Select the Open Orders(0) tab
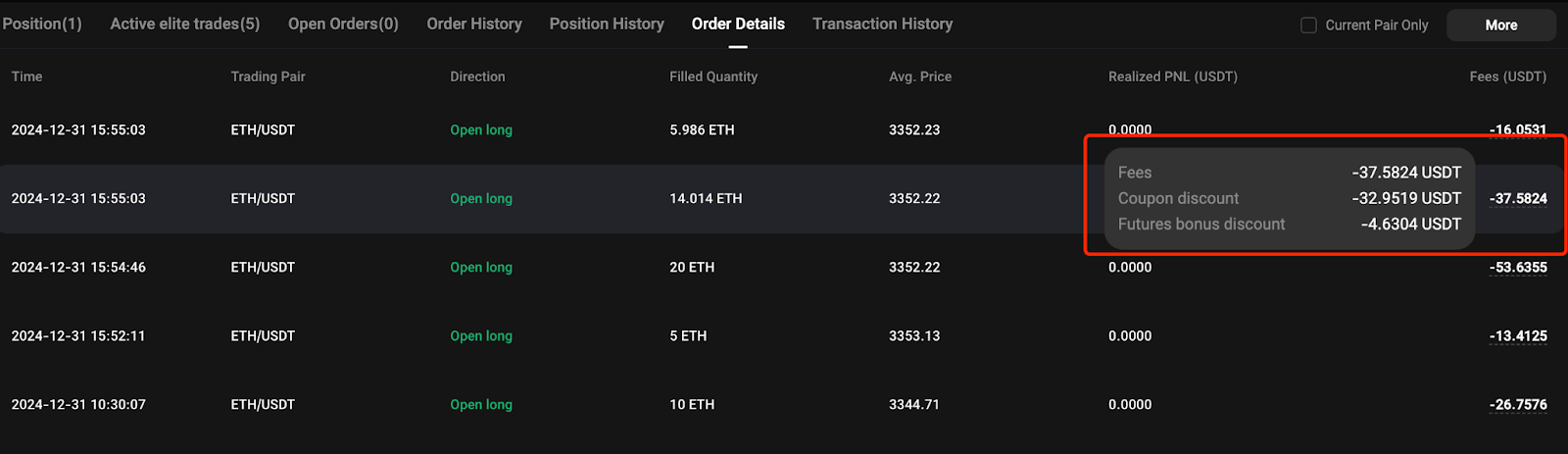This screenshot has height=454, width=1568. 343,24
